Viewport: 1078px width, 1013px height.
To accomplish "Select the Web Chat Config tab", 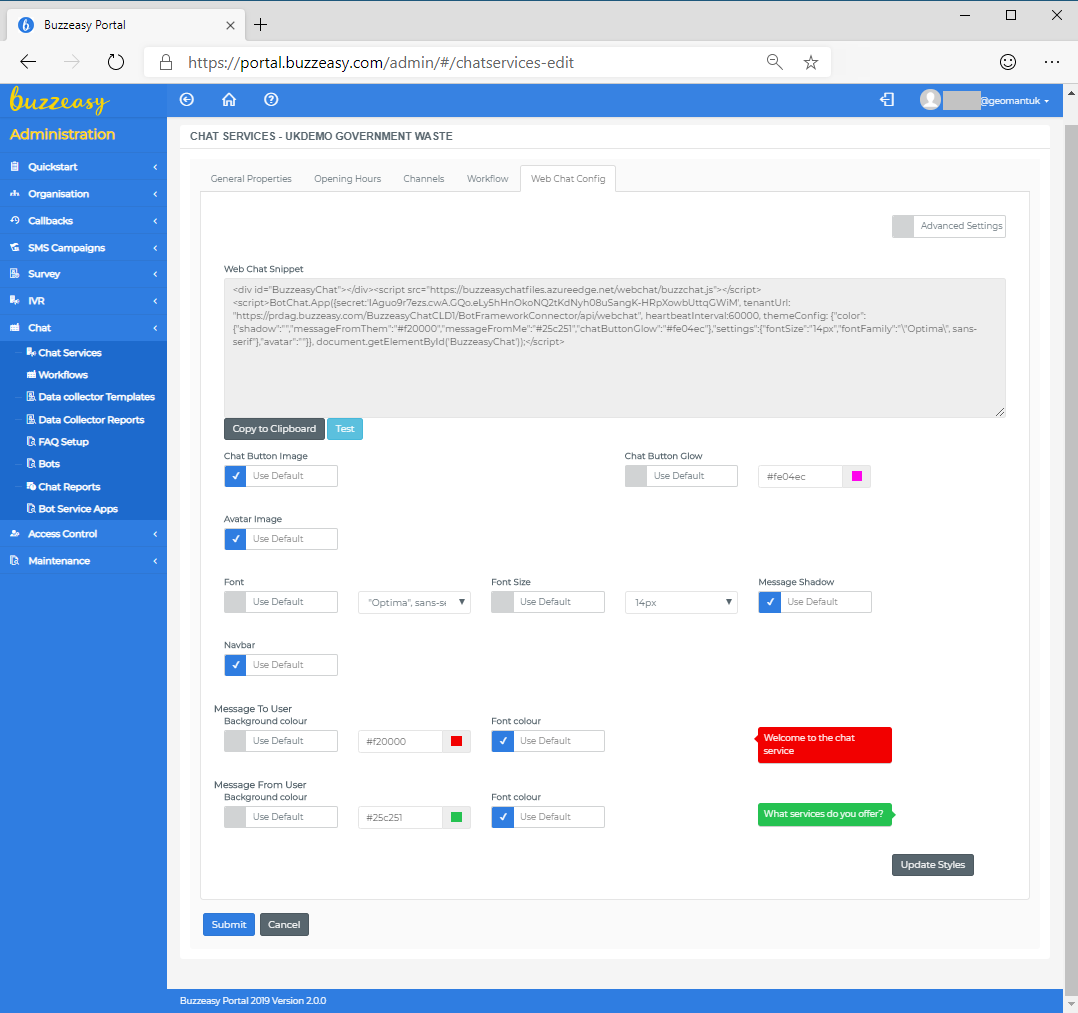I will point(568,179).
